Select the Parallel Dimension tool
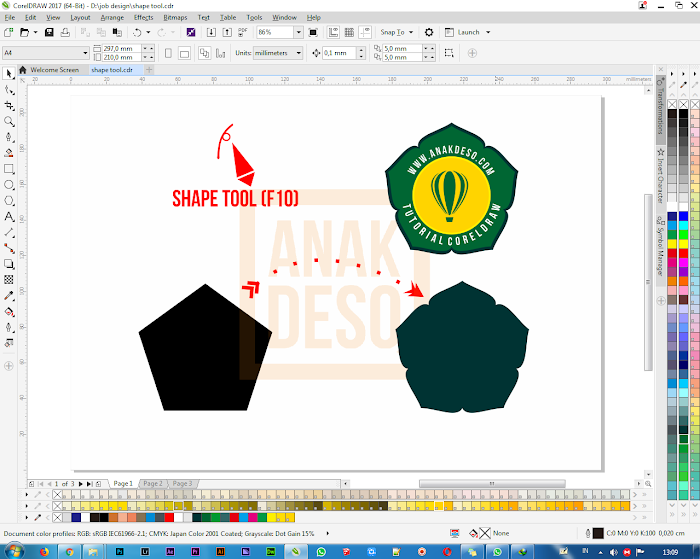The height and width of the screenshot is (559, 700). (x=9, y=232)
